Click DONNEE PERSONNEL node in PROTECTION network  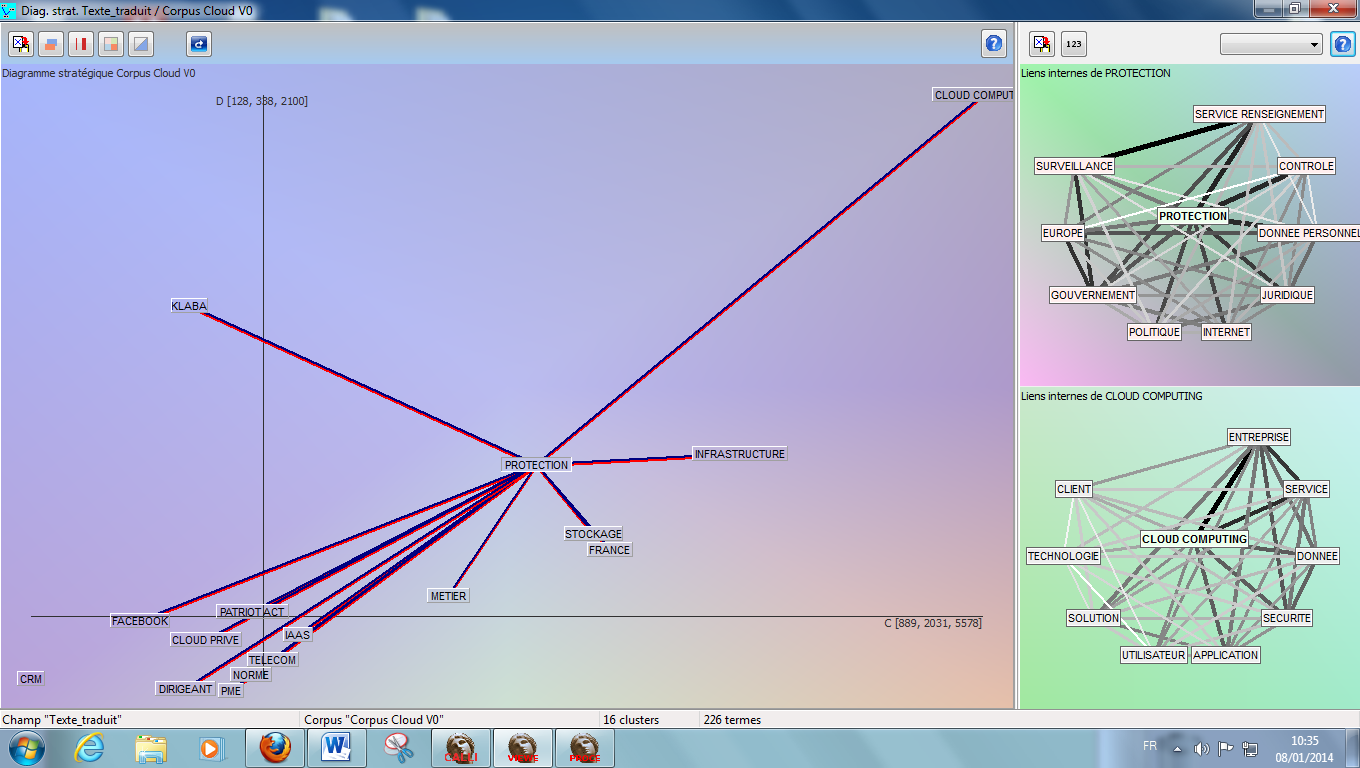[x=1309, y=233]
